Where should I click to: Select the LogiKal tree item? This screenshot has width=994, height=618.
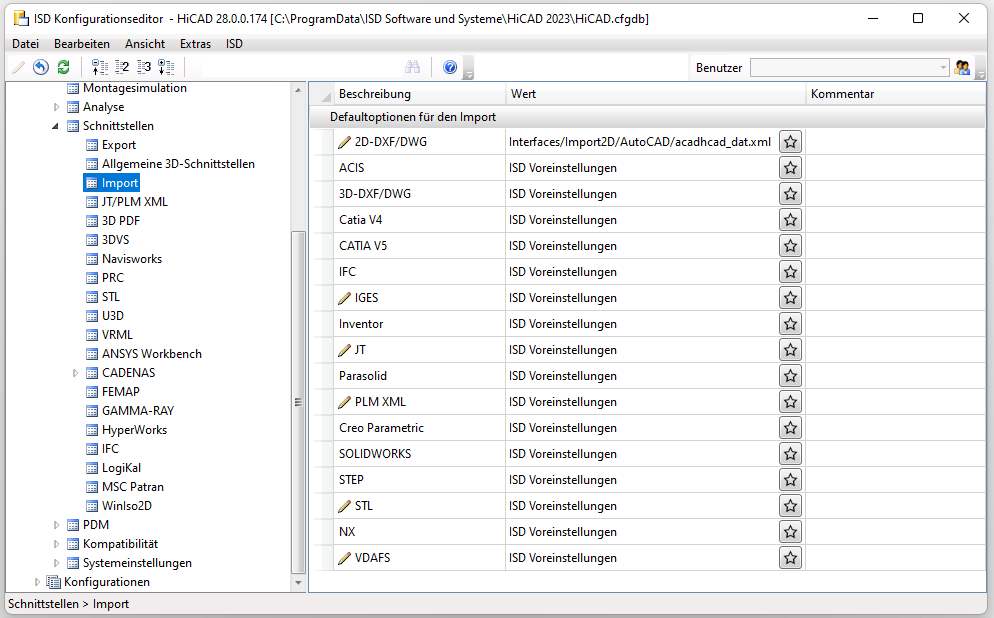(x=121, y=468)
